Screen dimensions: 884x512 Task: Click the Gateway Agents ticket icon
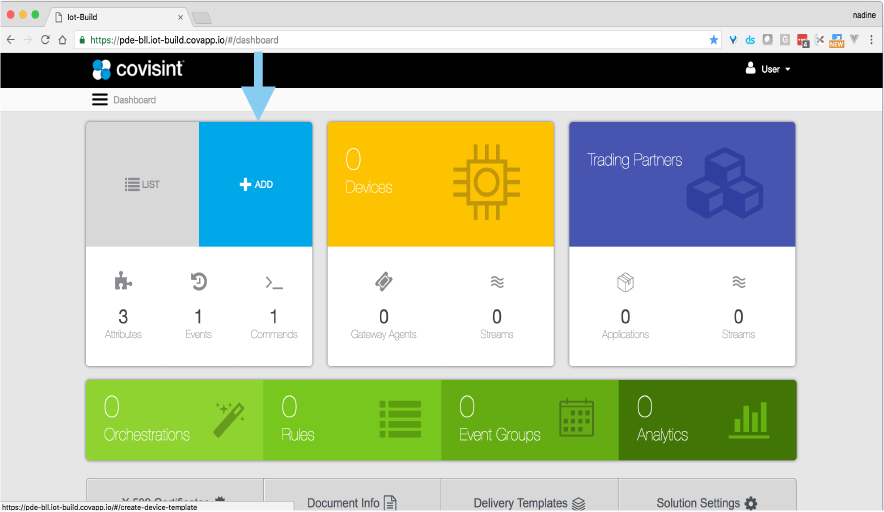click(383, 283)
